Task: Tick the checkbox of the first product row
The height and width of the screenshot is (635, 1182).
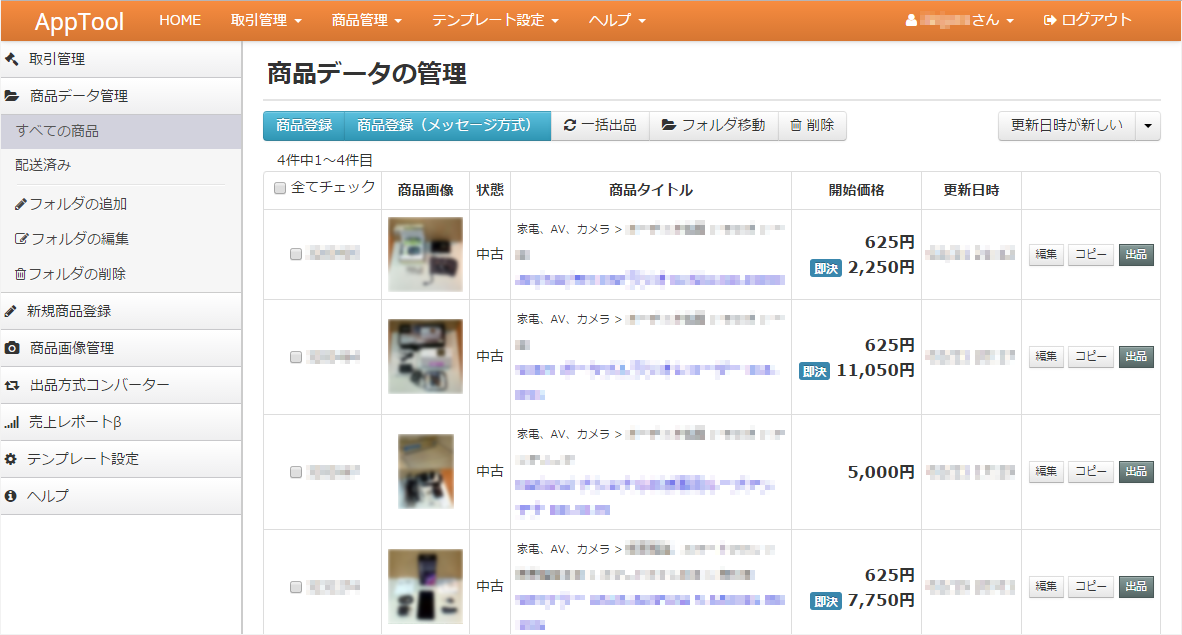Action: 296,255
